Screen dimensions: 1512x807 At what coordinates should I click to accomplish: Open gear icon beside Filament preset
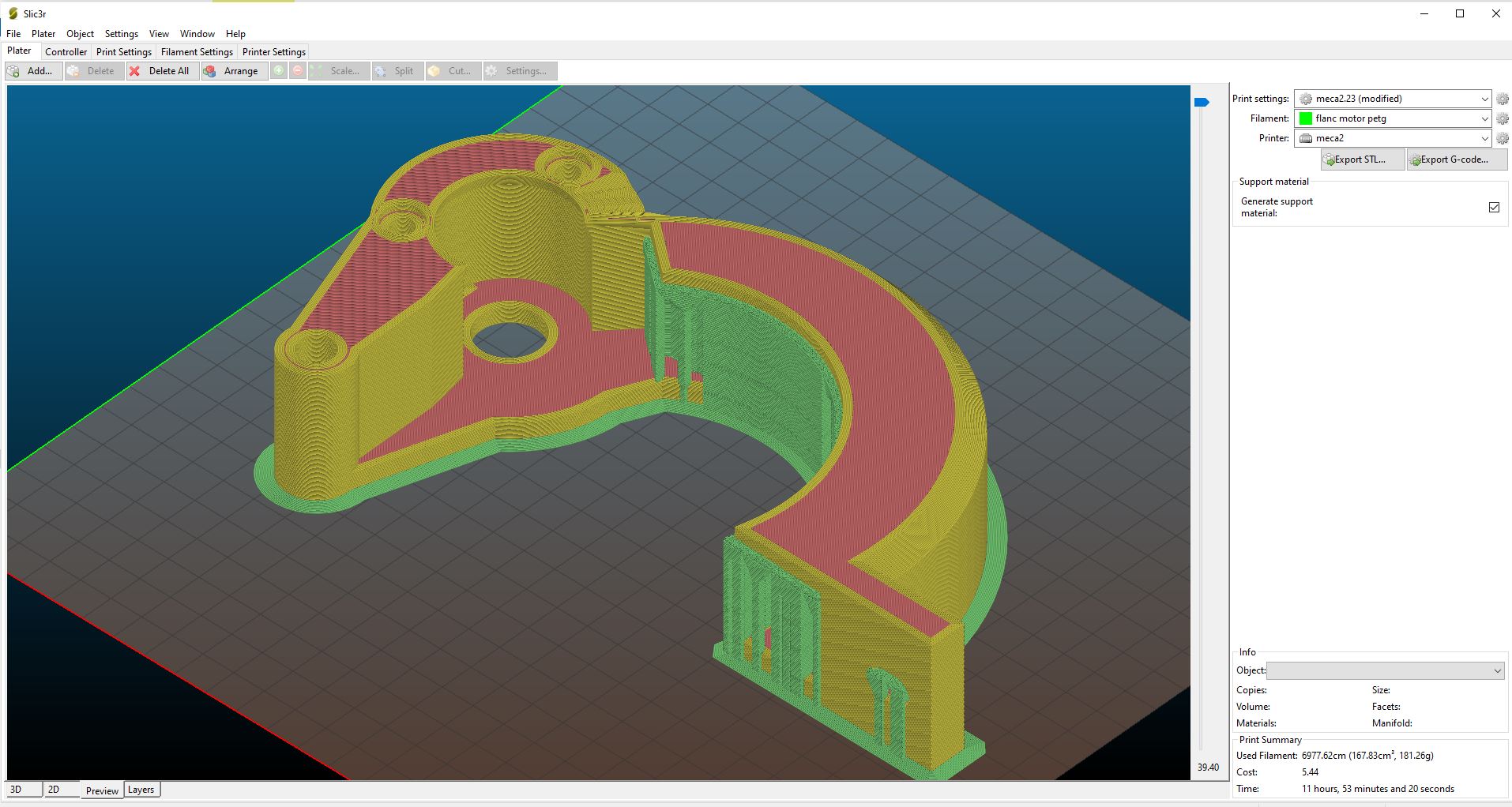coord(1502,118)
